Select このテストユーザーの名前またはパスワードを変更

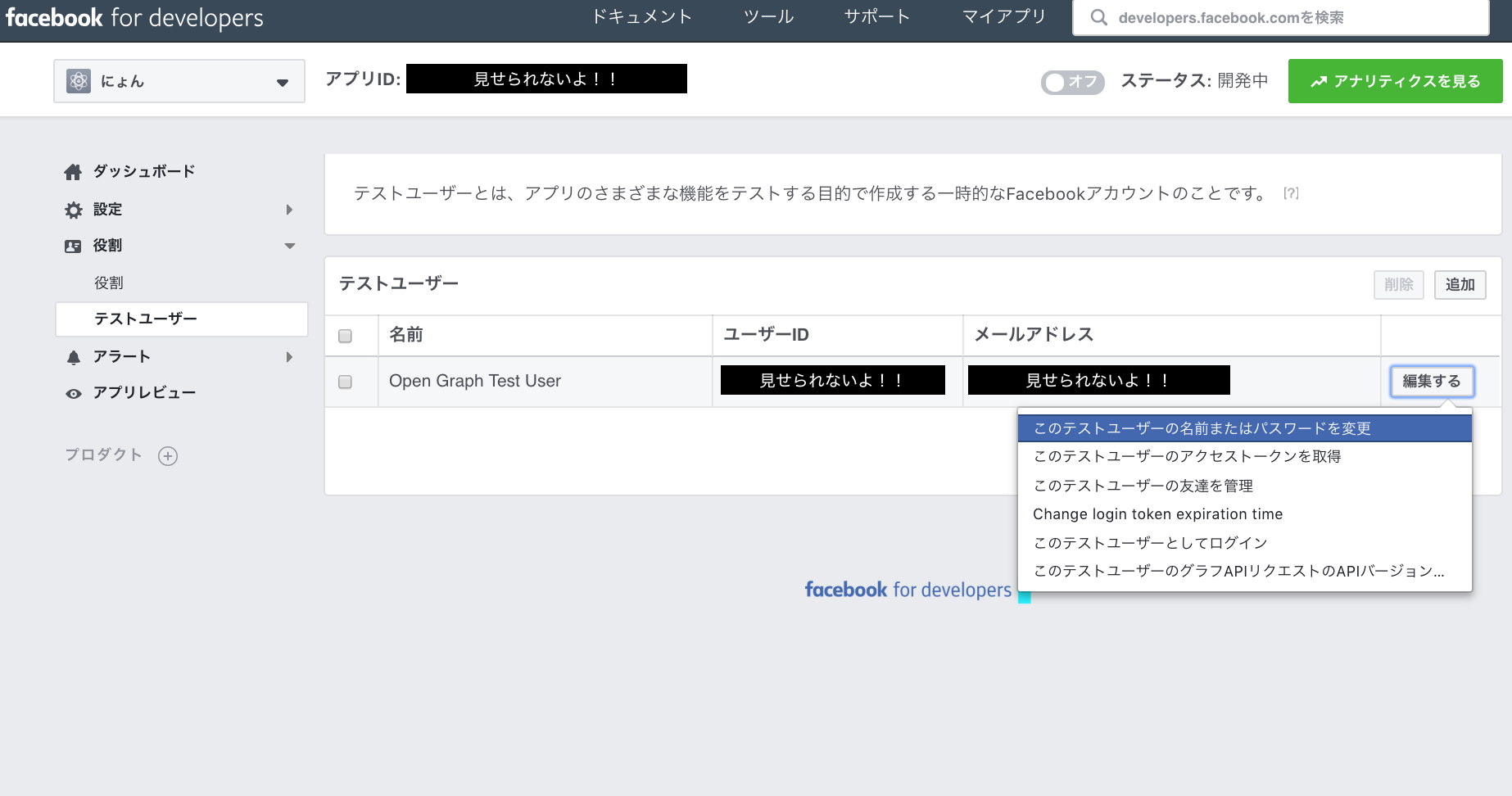(x=1244, y=428)
